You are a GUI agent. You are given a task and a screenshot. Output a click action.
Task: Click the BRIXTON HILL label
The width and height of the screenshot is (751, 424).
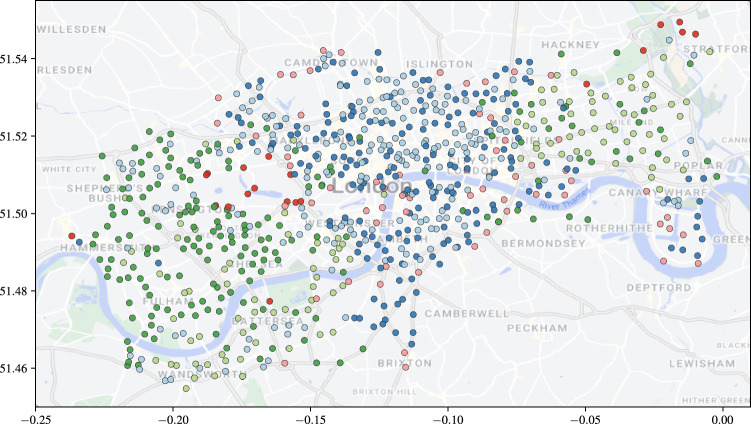[385, 392]
